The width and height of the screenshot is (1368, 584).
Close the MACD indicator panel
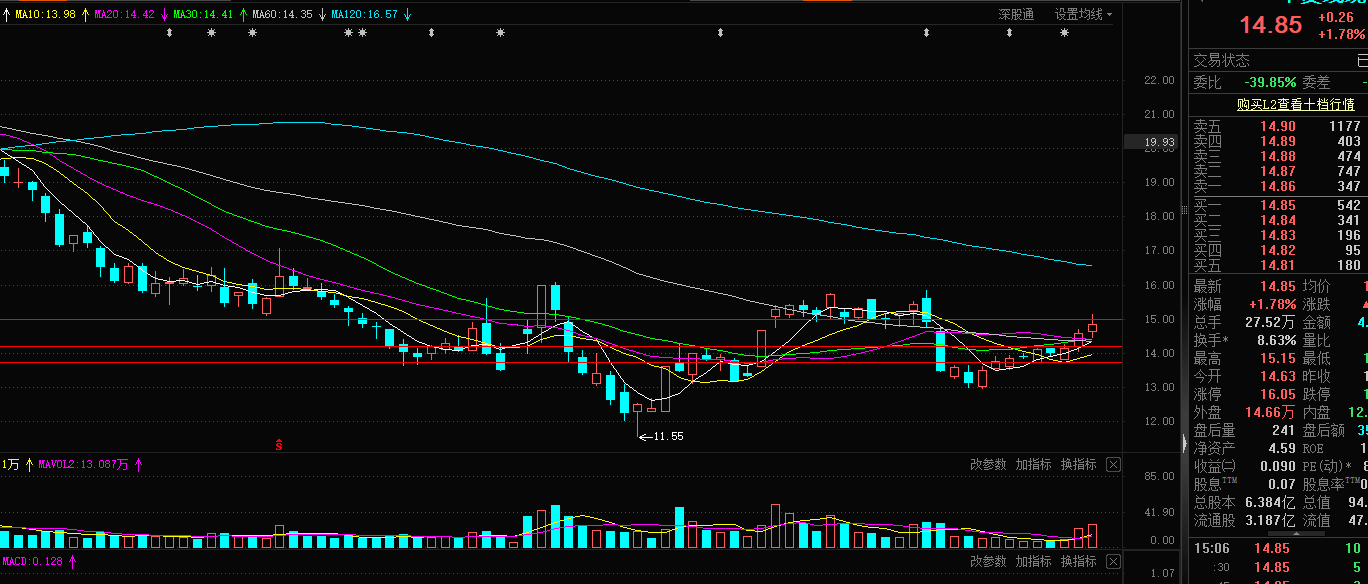pos(1113,562)
